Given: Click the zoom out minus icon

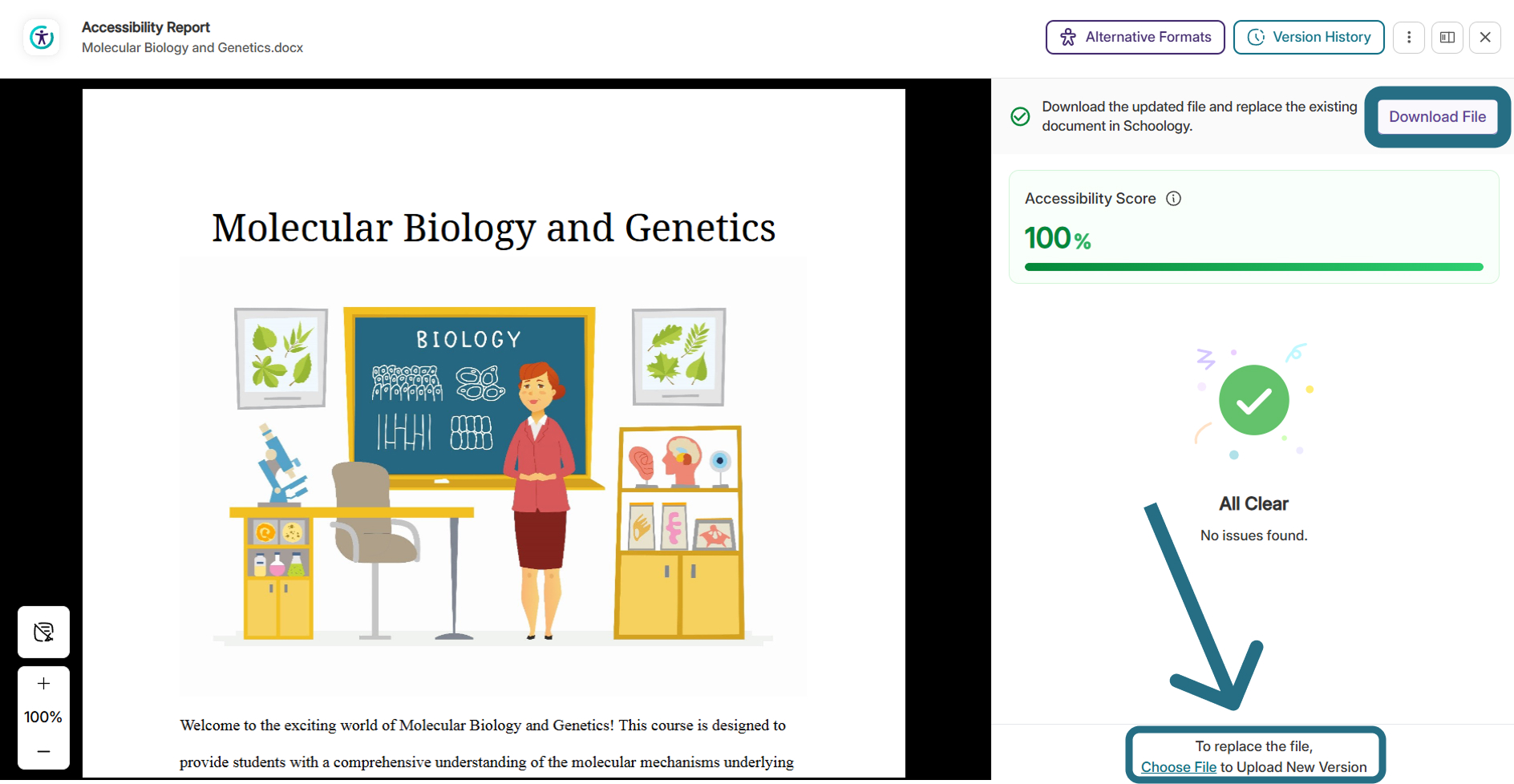Looking at the screenshot, I should (43, 752).
